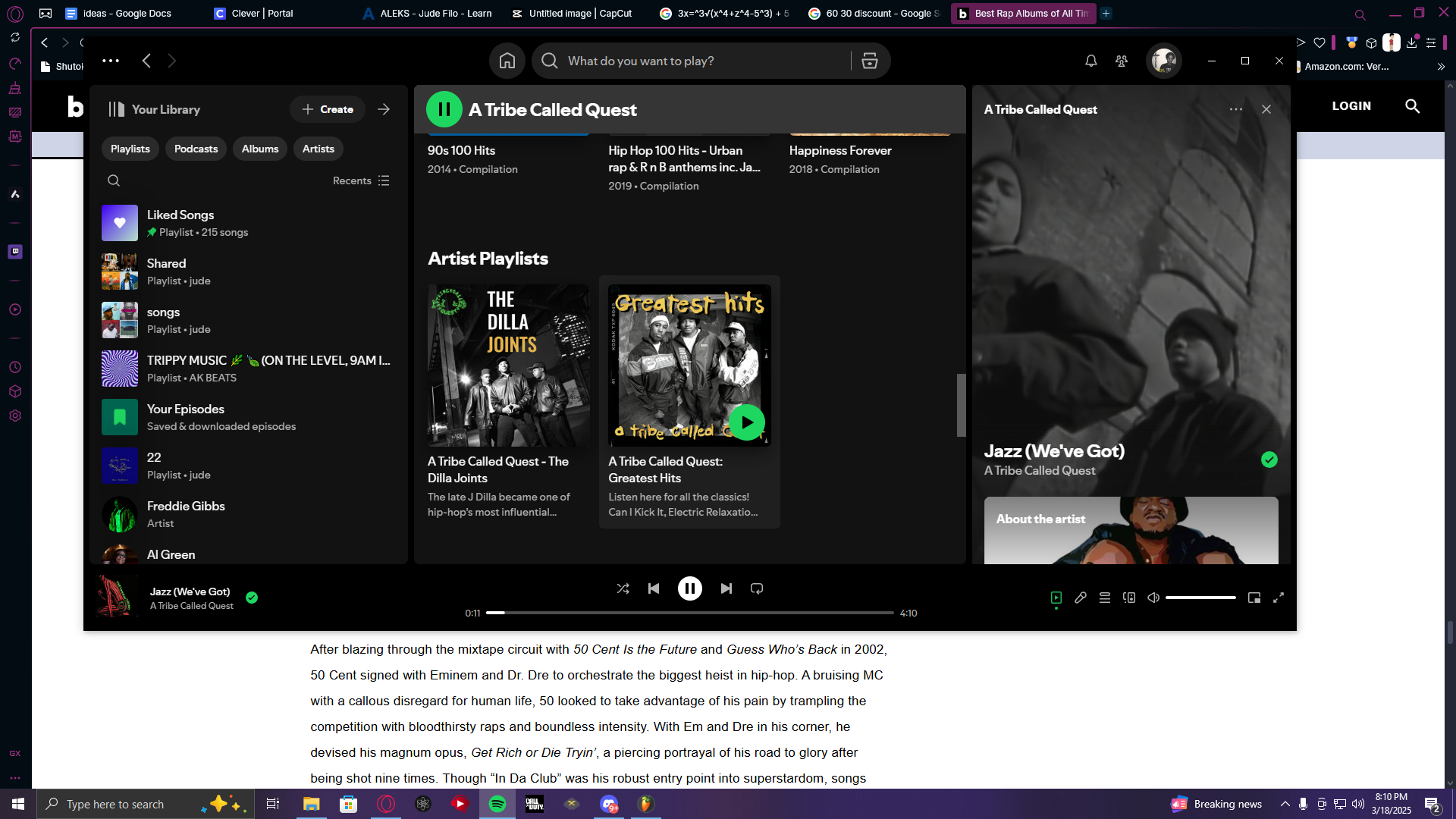
Task: Open Spotify notifications bell
Action: pyautogui.click(x=1090, y=61)
